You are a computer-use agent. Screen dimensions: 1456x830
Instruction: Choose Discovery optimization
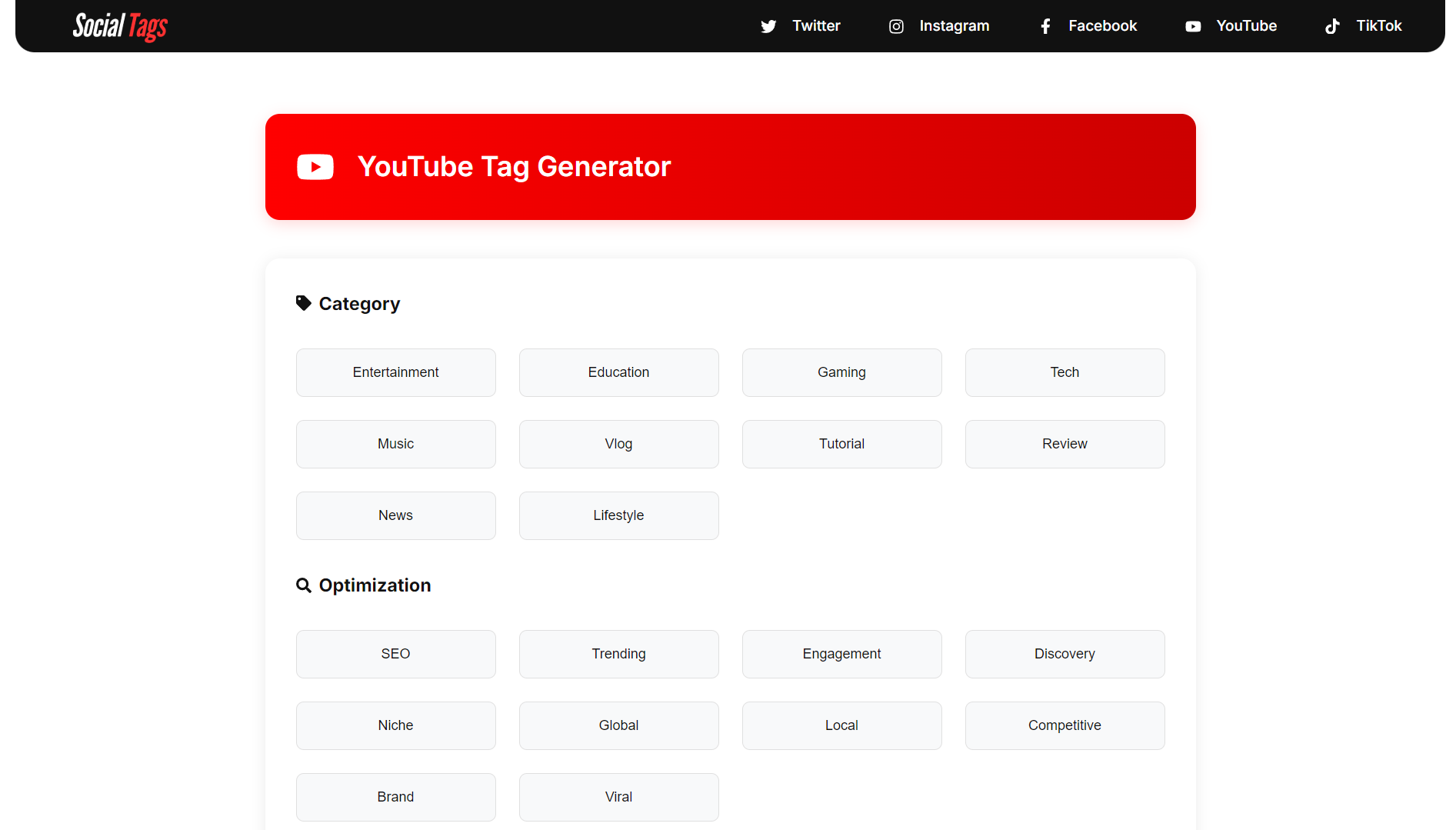click(1065, 654)
